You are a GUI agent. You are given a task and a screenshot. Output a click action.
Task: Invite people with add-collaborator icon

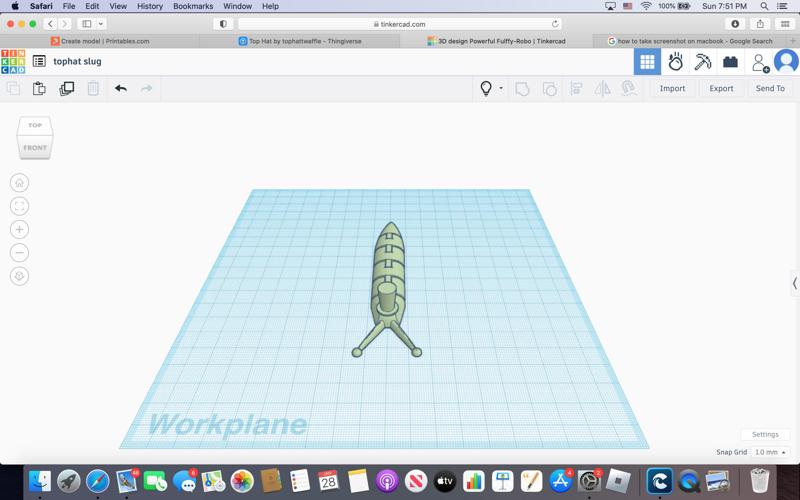[760, 62]
